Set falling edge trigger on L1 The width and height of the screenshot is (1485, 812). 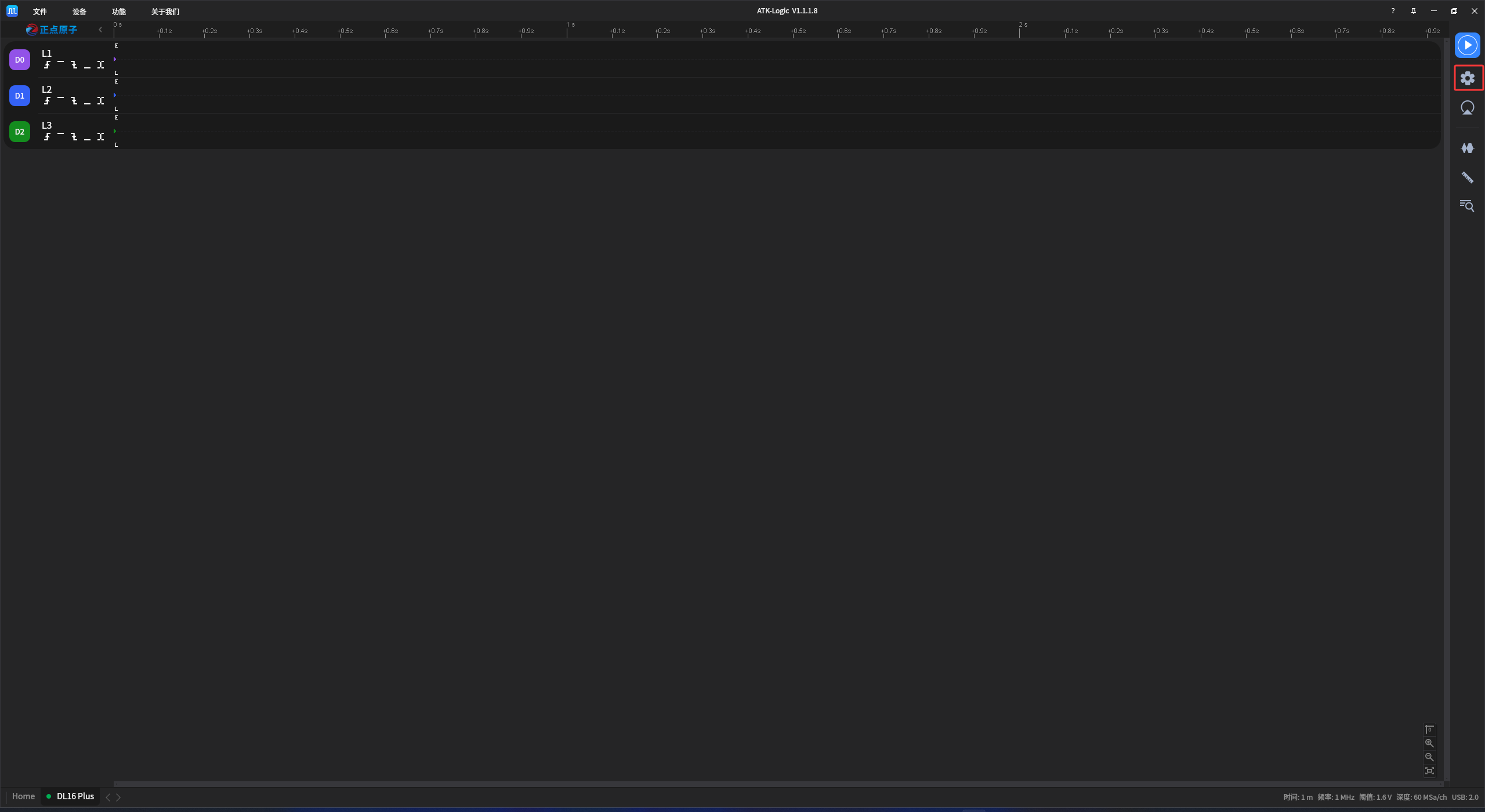point(74,65)
